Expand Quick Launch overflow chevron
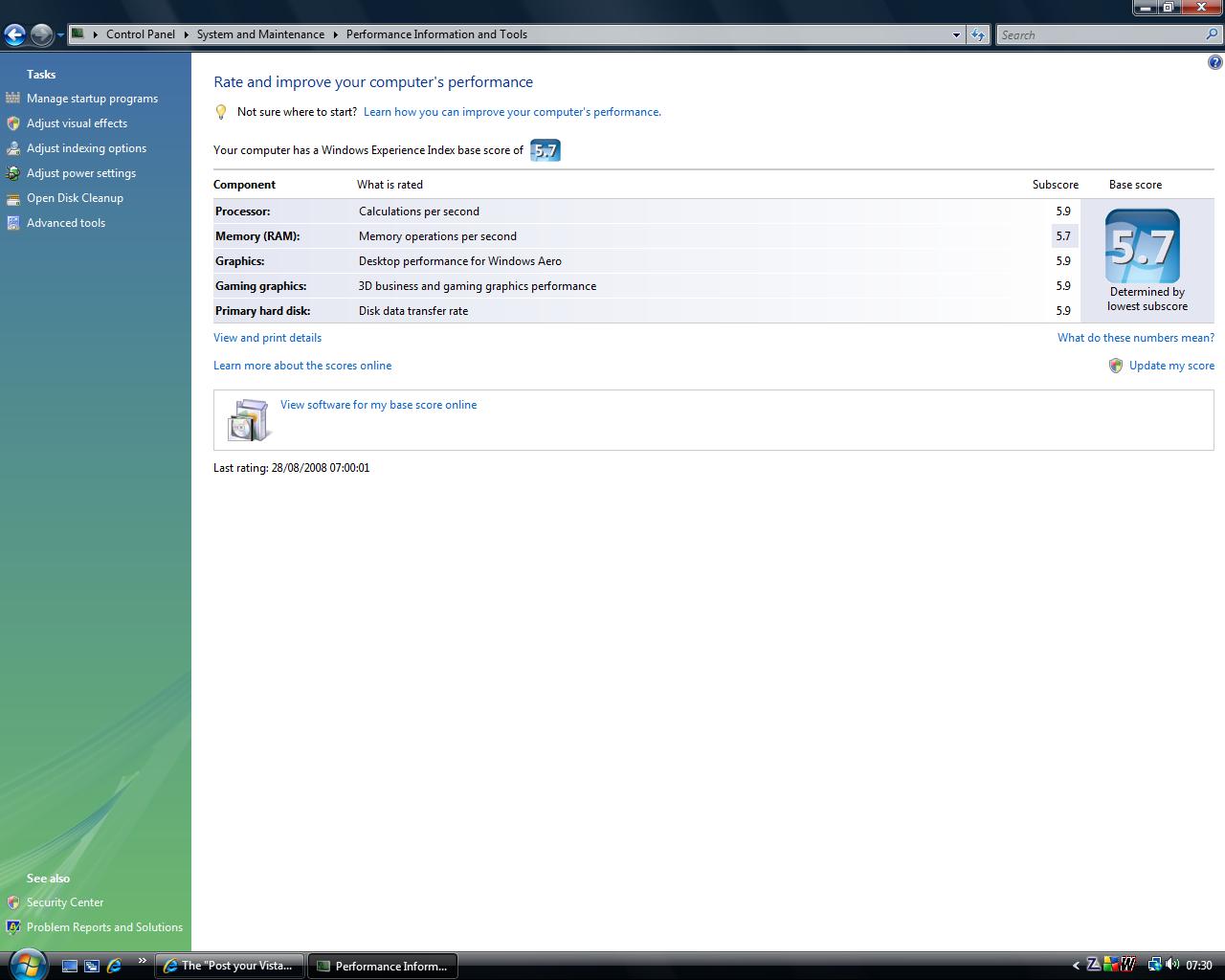 pos(142,961)
